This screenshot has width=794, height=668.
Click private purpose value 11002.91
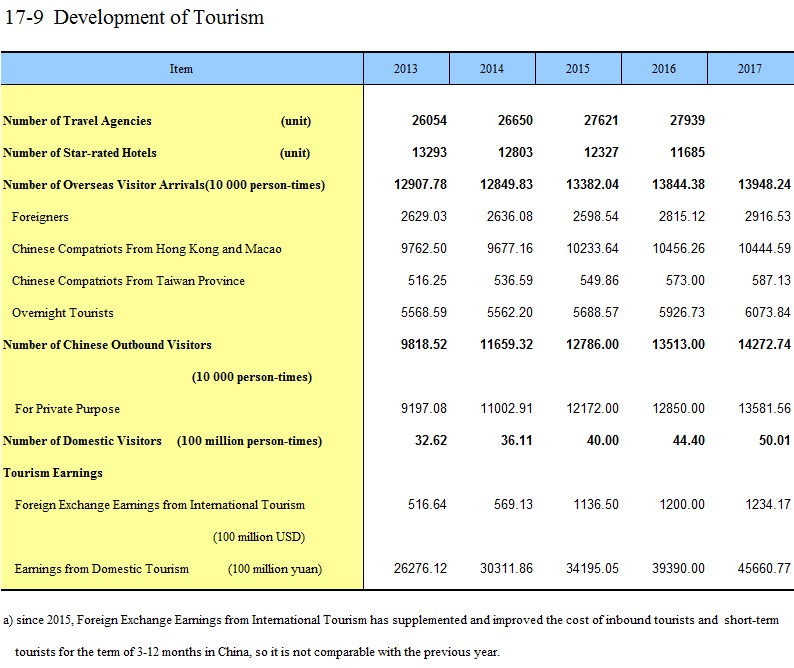point(506,408)
